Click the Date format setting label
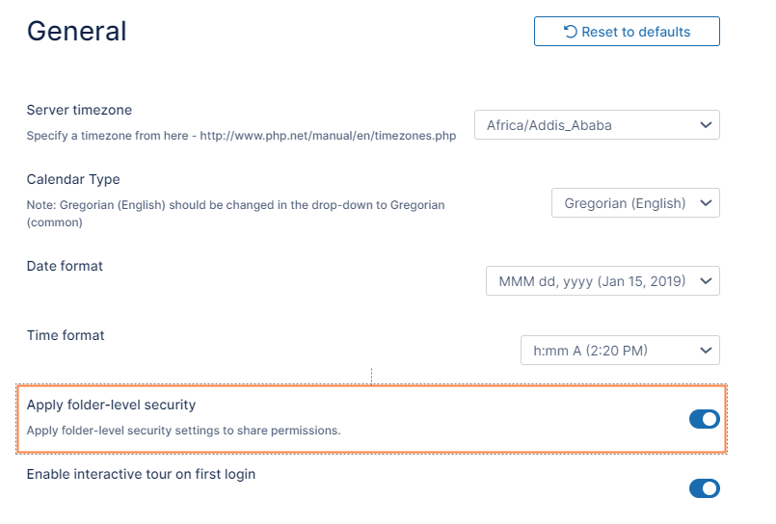The width and height of the screenshot is (776, 524). pyautogui.click(x=65, y=266)
